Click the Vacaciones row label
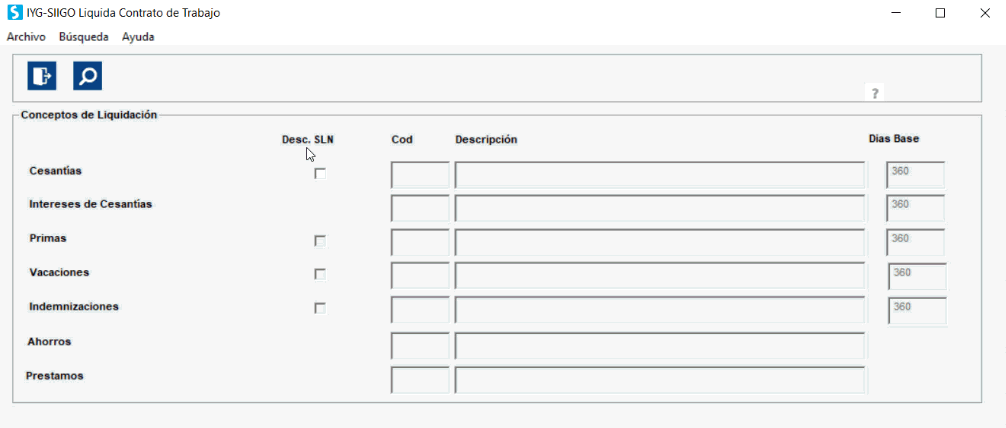 pos(59,272)
